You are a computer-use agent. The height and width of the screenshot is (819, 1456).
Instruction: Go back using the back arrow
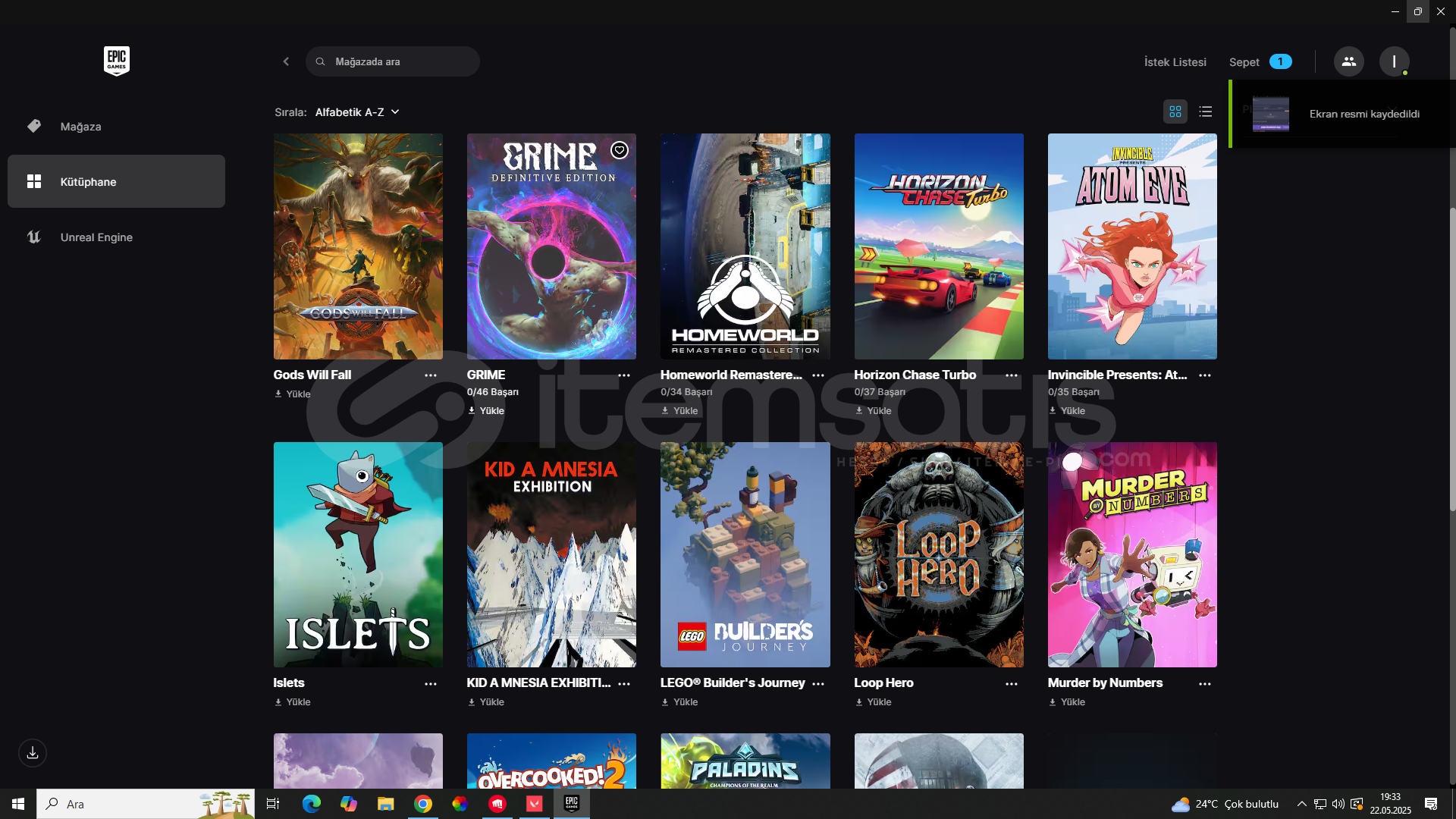click(x=286, y=61)
